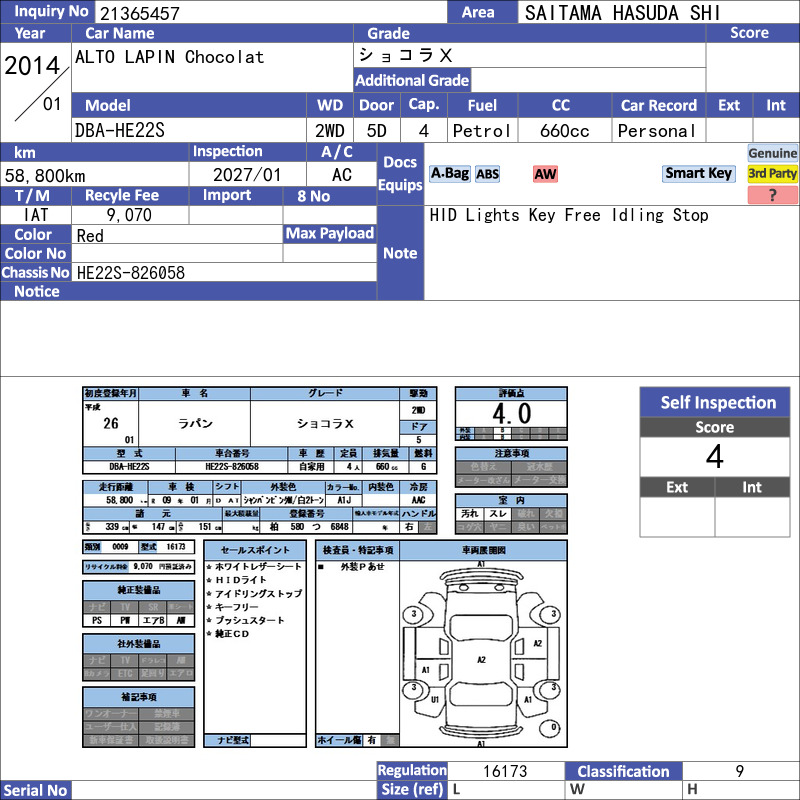The width and height of the screenshot is (800, 800).
Task: Click the AC value under A/C
Action: [341, 175]
